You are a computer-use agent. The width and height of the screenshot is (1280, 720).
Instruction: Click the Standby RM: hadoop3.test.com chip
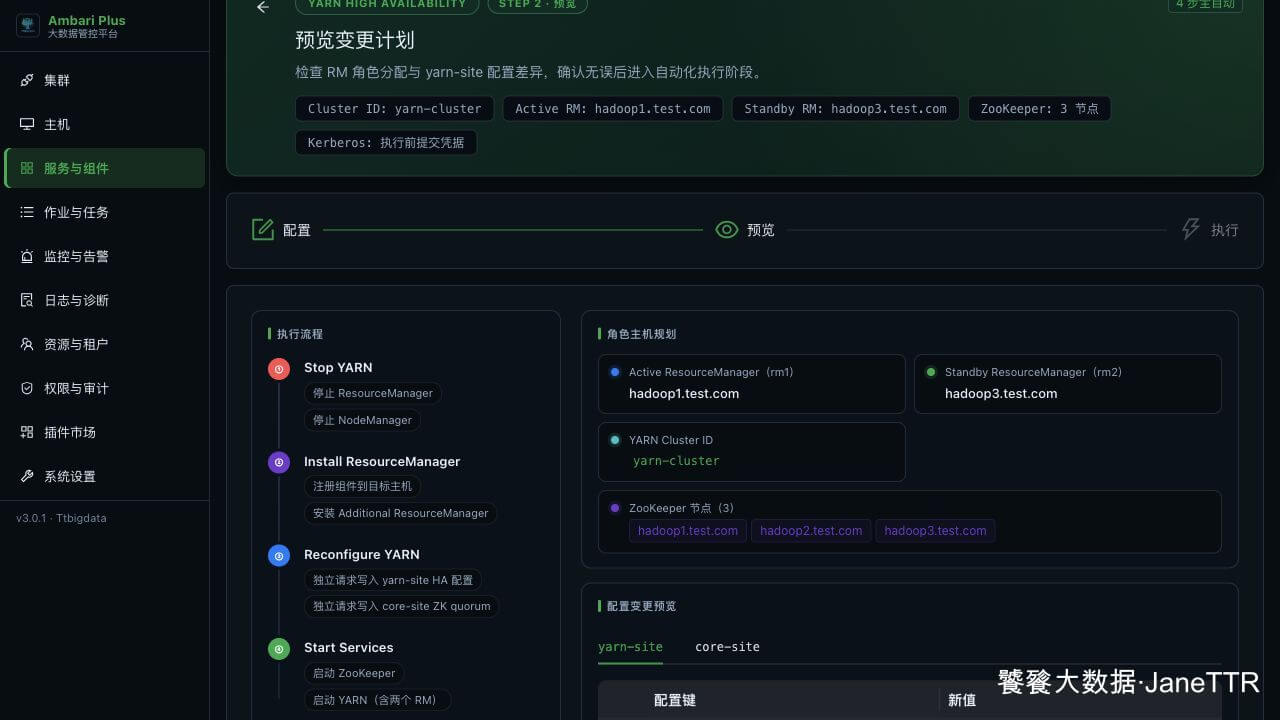[x=845, y=109]
